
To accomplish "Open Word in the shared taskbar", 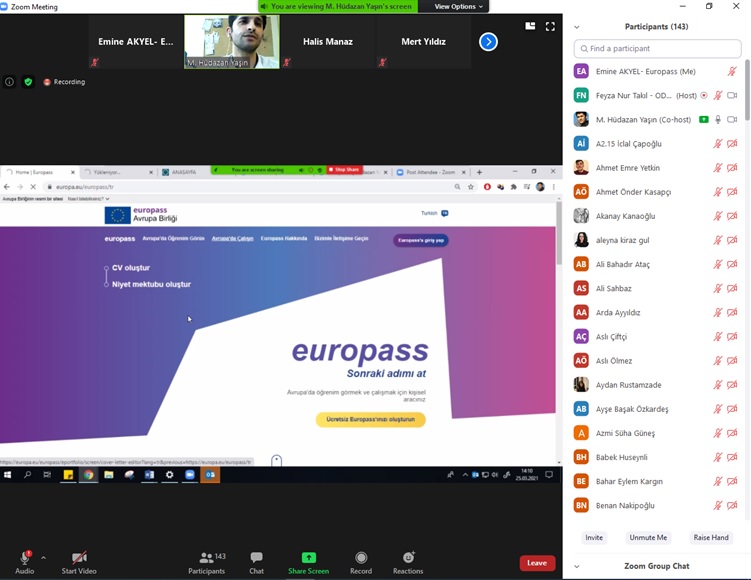I will coord(149,475).
